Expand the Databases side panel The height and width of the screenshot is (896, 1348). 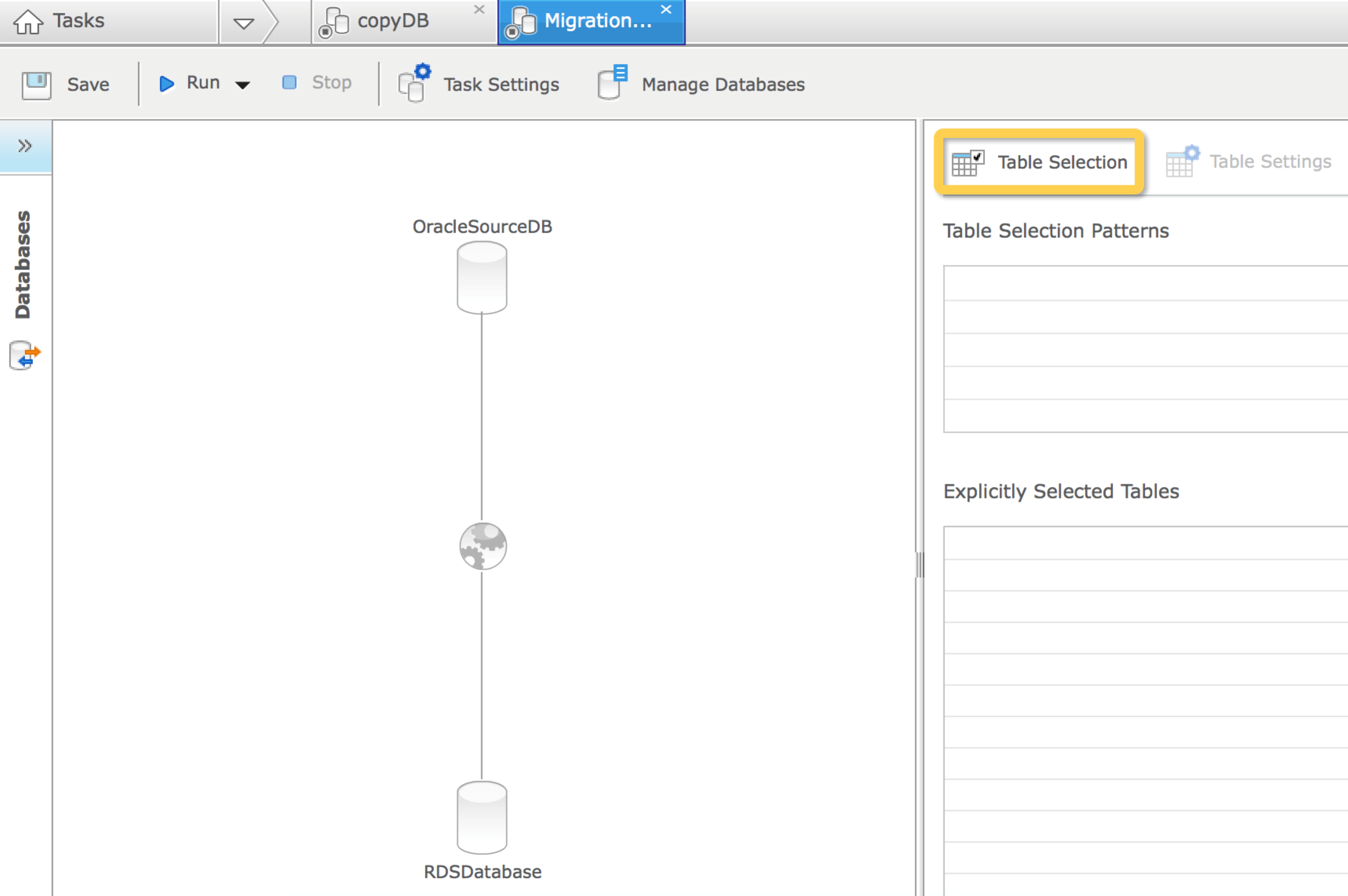25,146
